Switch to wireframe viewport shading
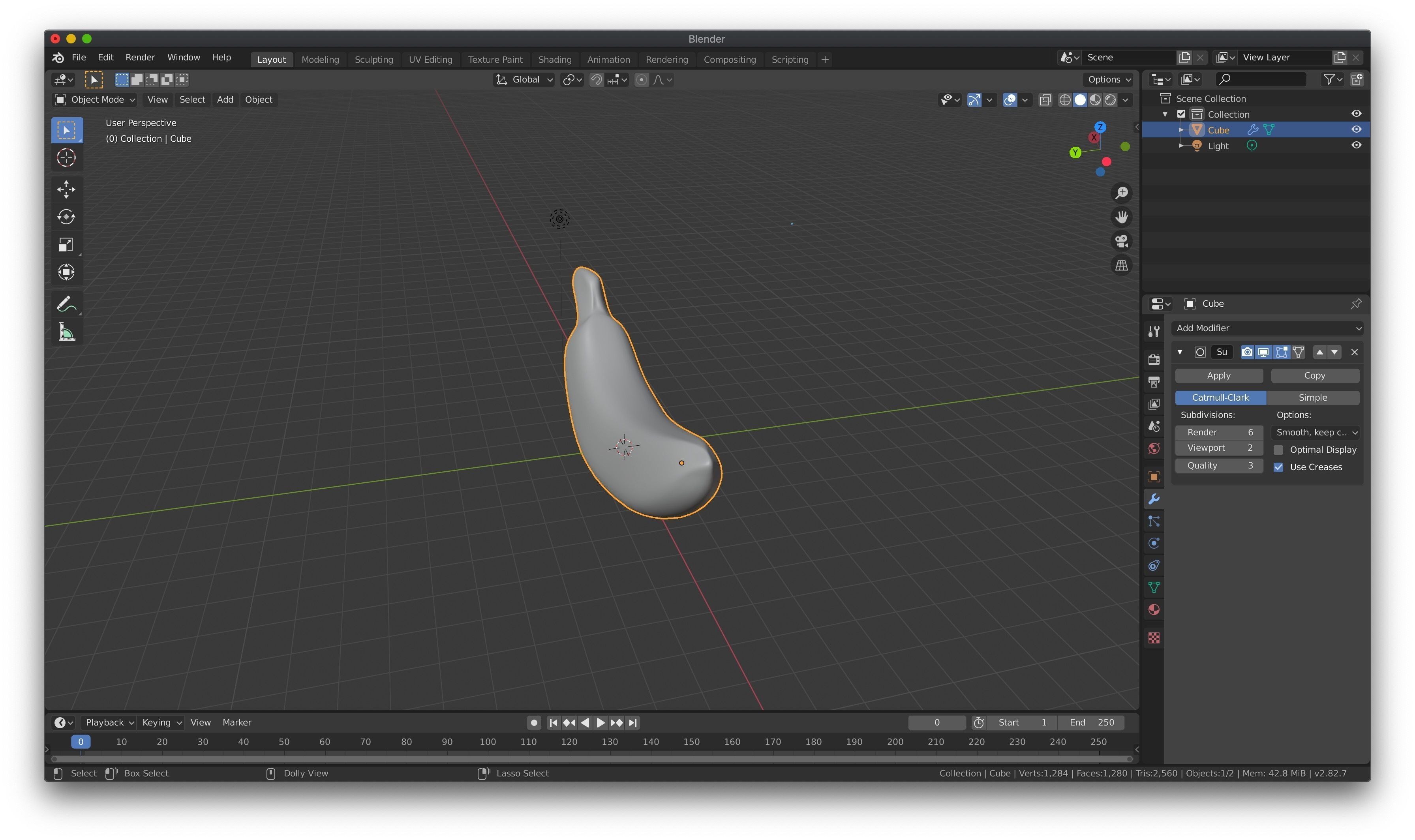 pos(1065,100)
